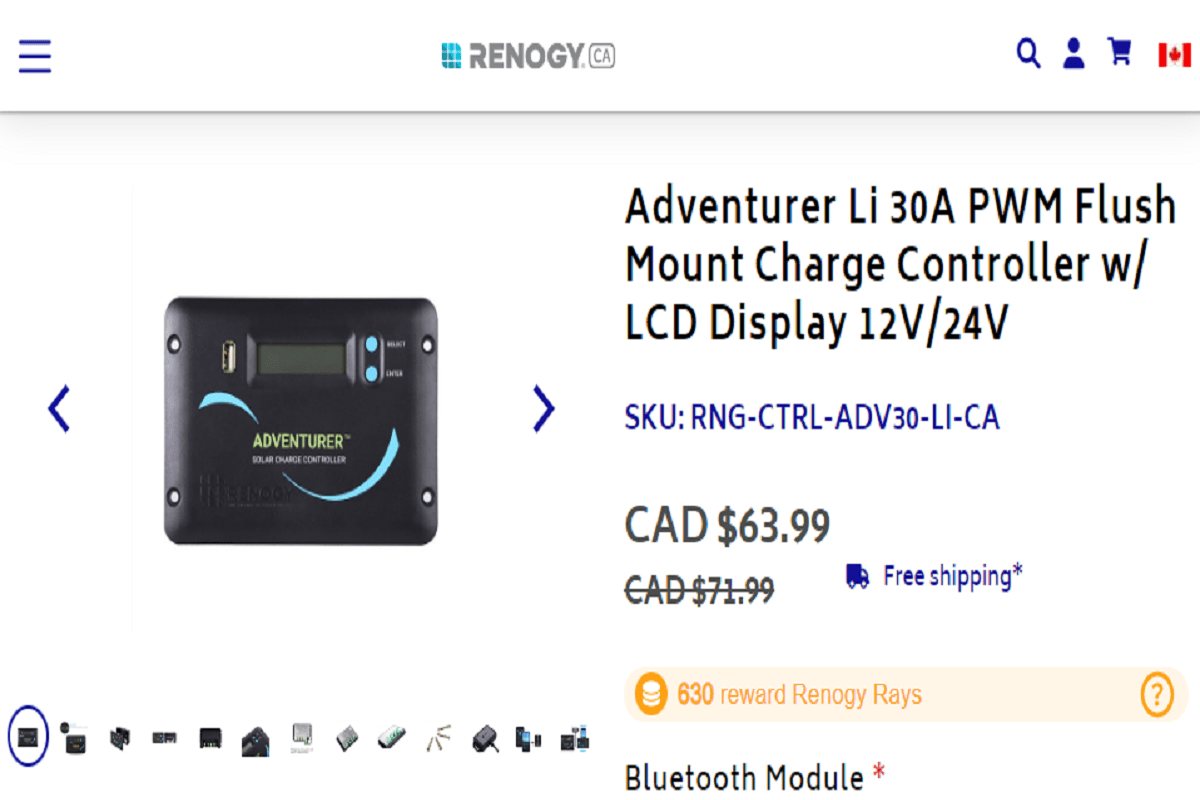The width and height of the screenshot is (1200, 800).
Task: Open the hamburger navigation menu
Action: click(x=34, y=57)
